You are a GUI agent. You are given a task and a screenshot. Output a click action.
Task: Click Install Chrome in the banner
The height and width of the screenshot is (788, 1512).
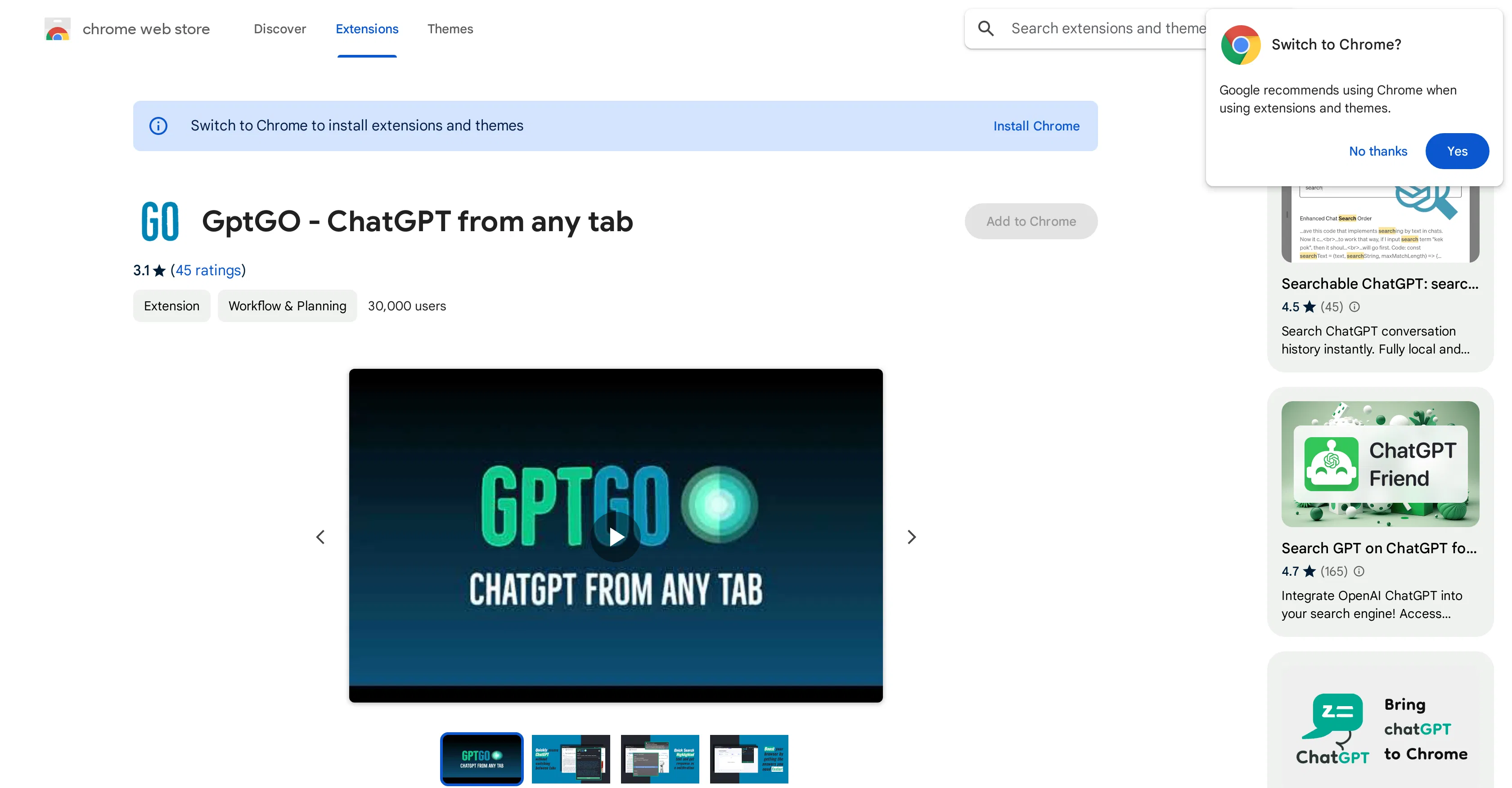pyautogui.click(x=1036, y=125)
